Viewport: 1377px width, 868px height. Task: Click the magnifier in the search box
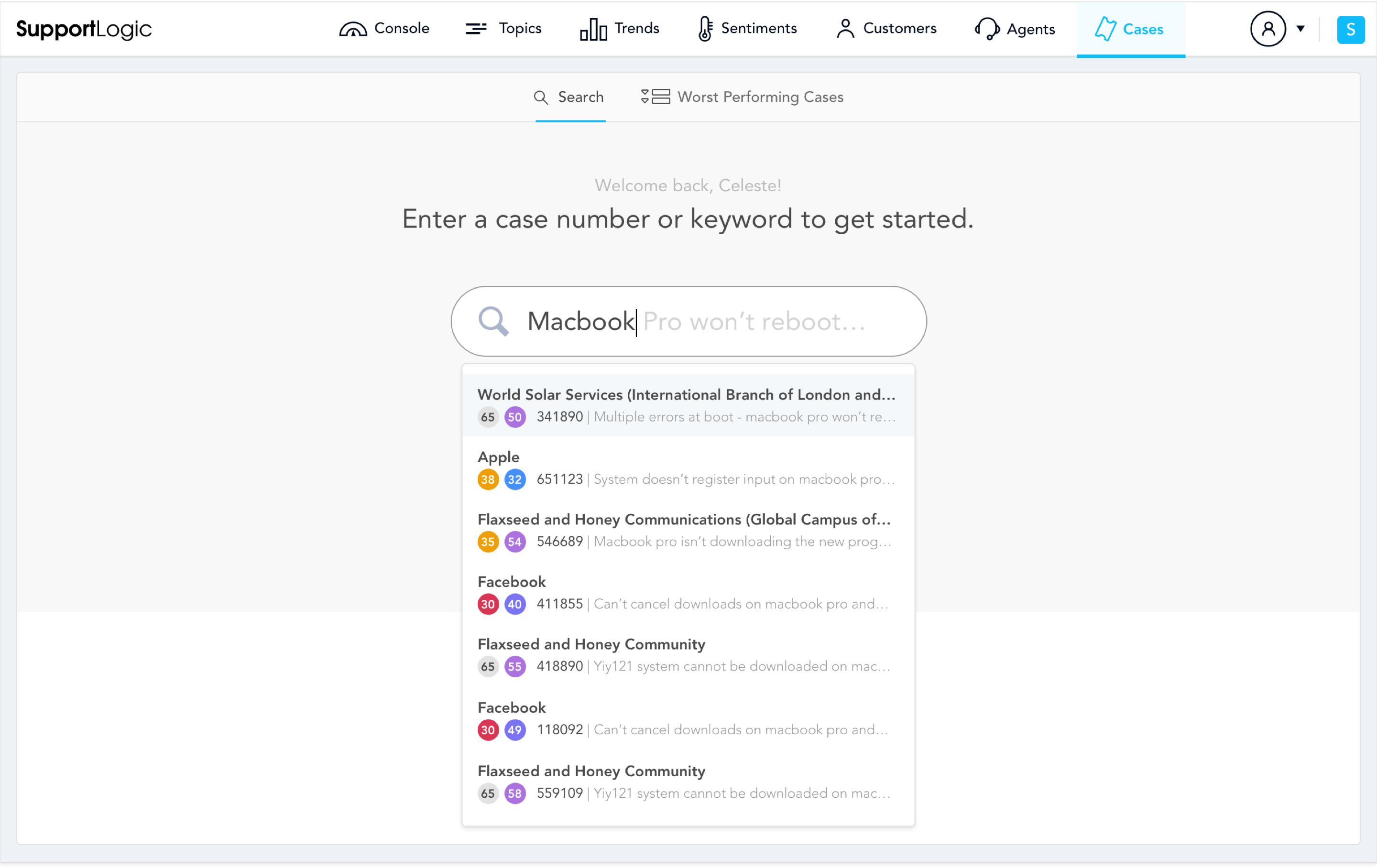tap(493, 321)
